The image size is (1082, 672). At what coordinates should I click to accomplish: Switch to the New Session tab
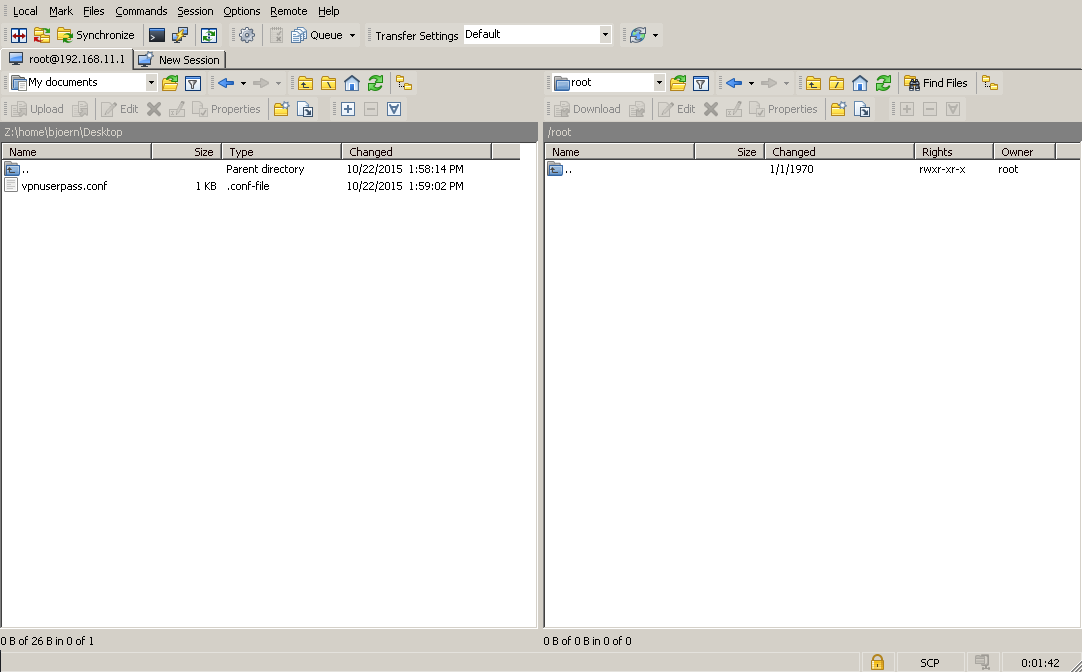tap(180, 60)
